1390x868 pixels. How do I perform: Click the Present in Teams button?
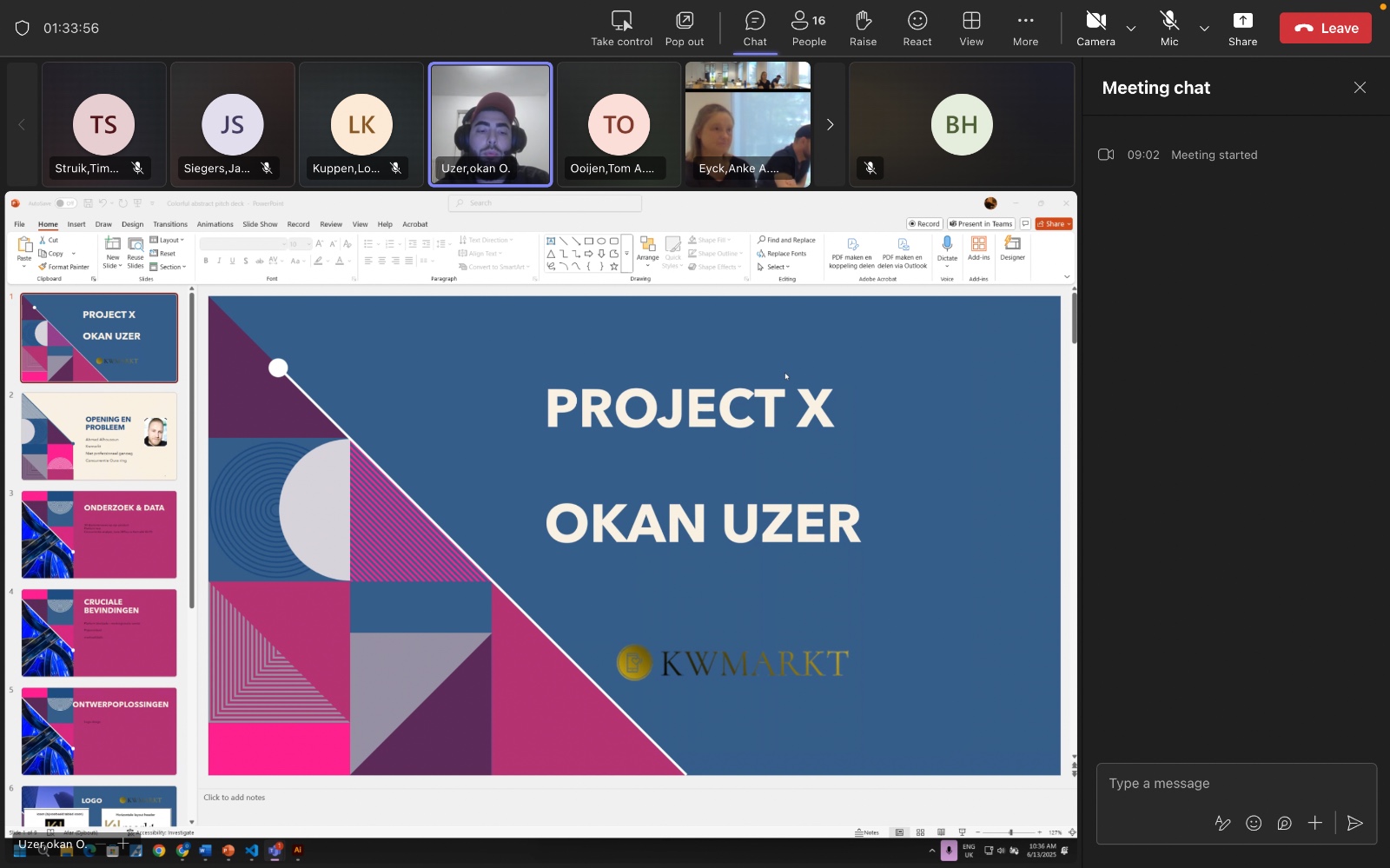tap(981, 223)
